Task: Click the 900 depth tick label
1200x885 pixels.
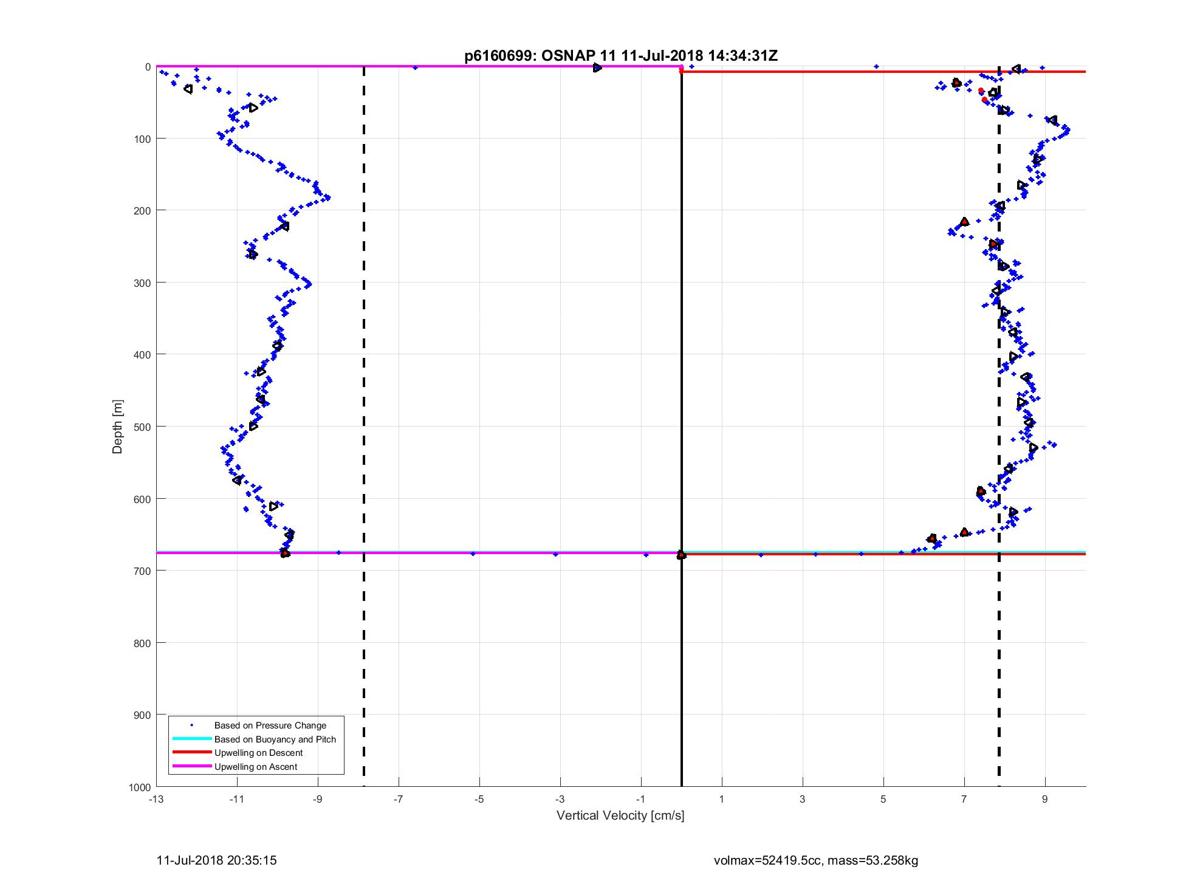Action: (x=142, y=715)
